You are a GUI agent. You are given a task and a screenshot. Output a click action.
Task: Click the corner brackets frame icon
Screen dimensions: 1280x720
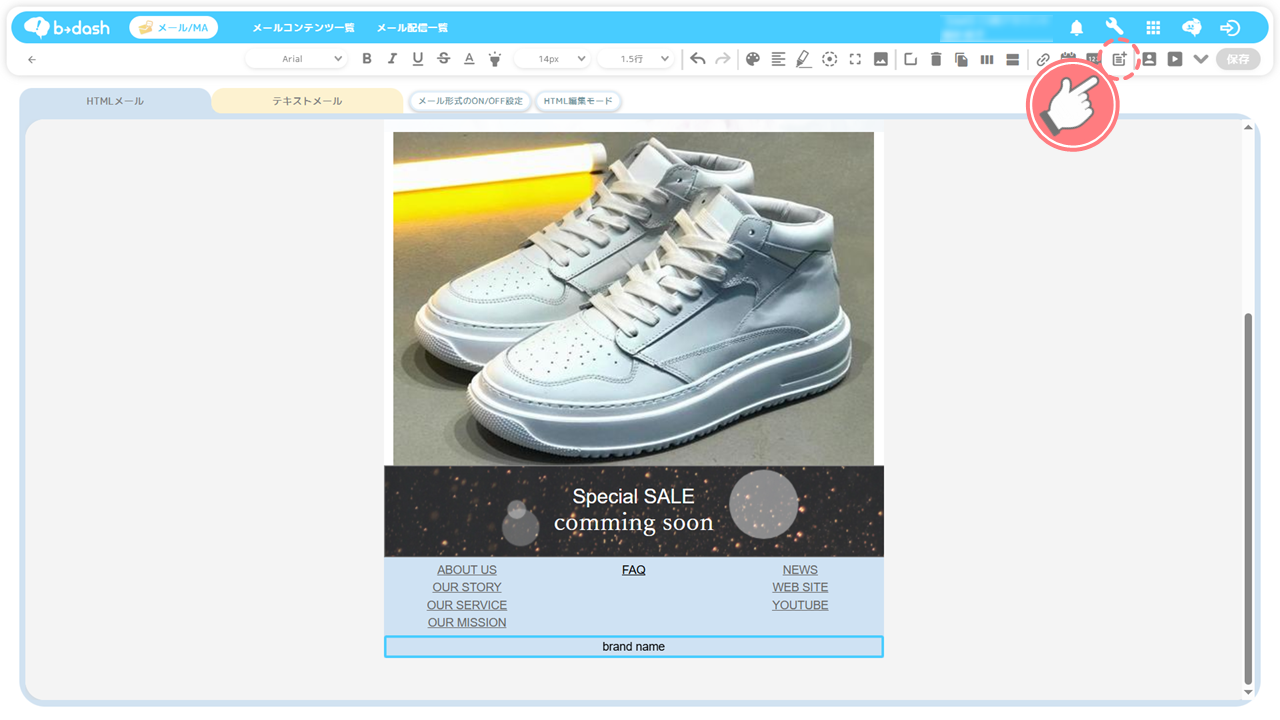point(855,59)
